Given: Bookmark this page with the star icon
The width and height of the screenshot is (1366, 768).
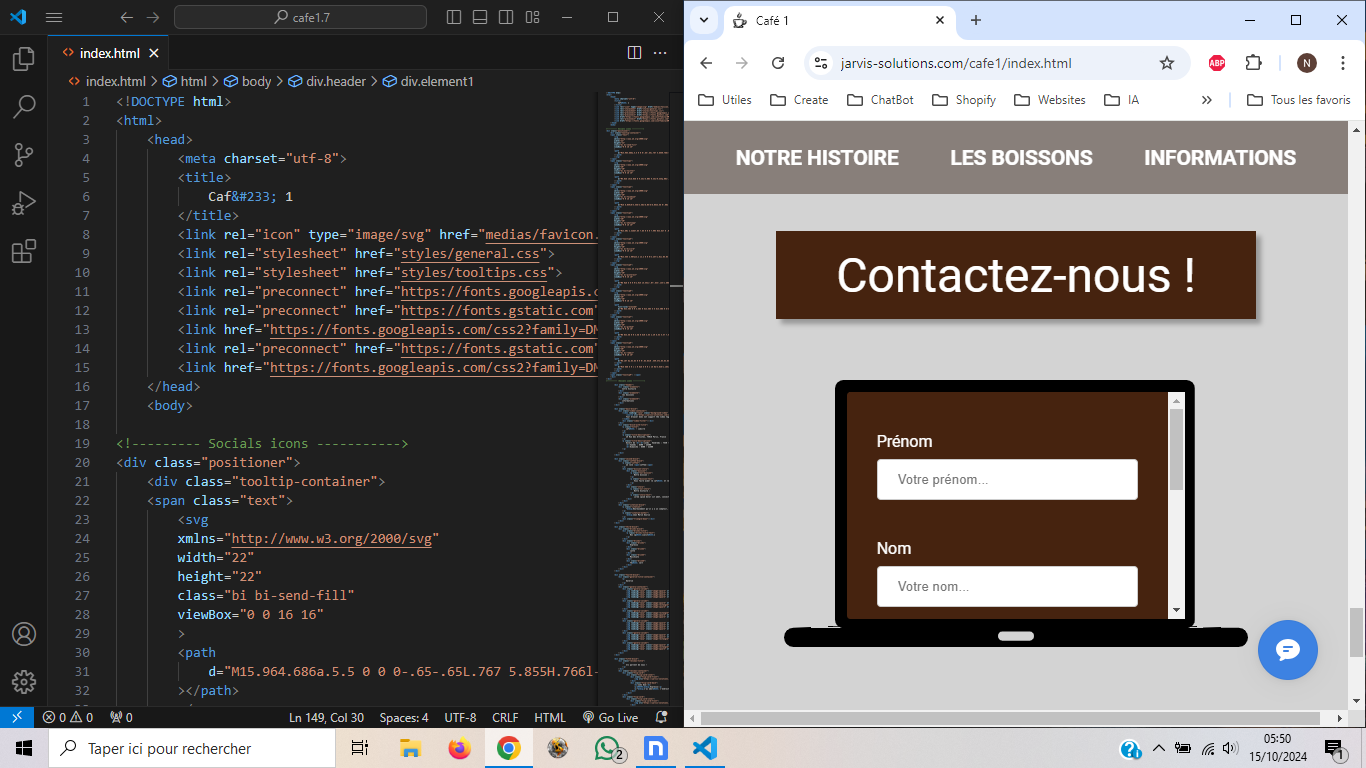Looking at the screenshot, I should (x=1166, y=63).
